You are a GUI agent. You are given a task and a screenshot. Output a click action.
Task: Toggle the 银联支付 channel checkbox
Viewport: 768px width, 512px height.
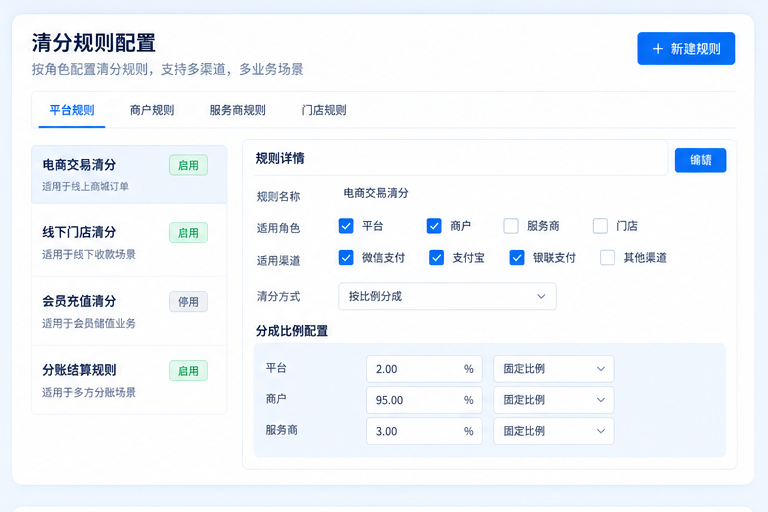(x=517, y=258)
